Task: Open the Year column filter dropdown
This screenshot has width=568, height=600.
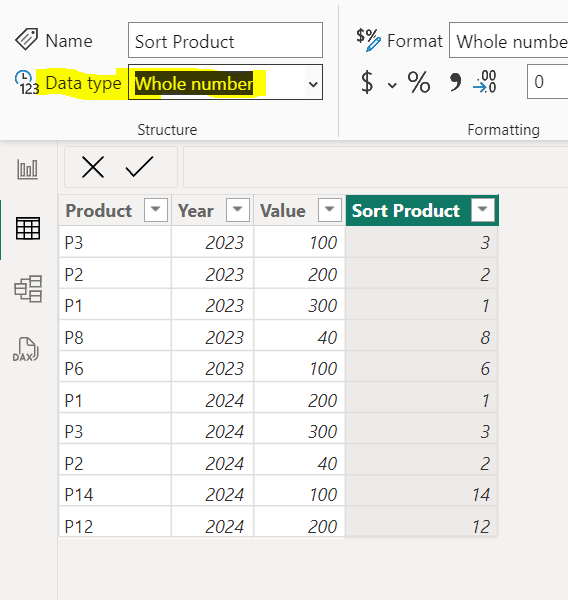Action: (x=238, y=210)
